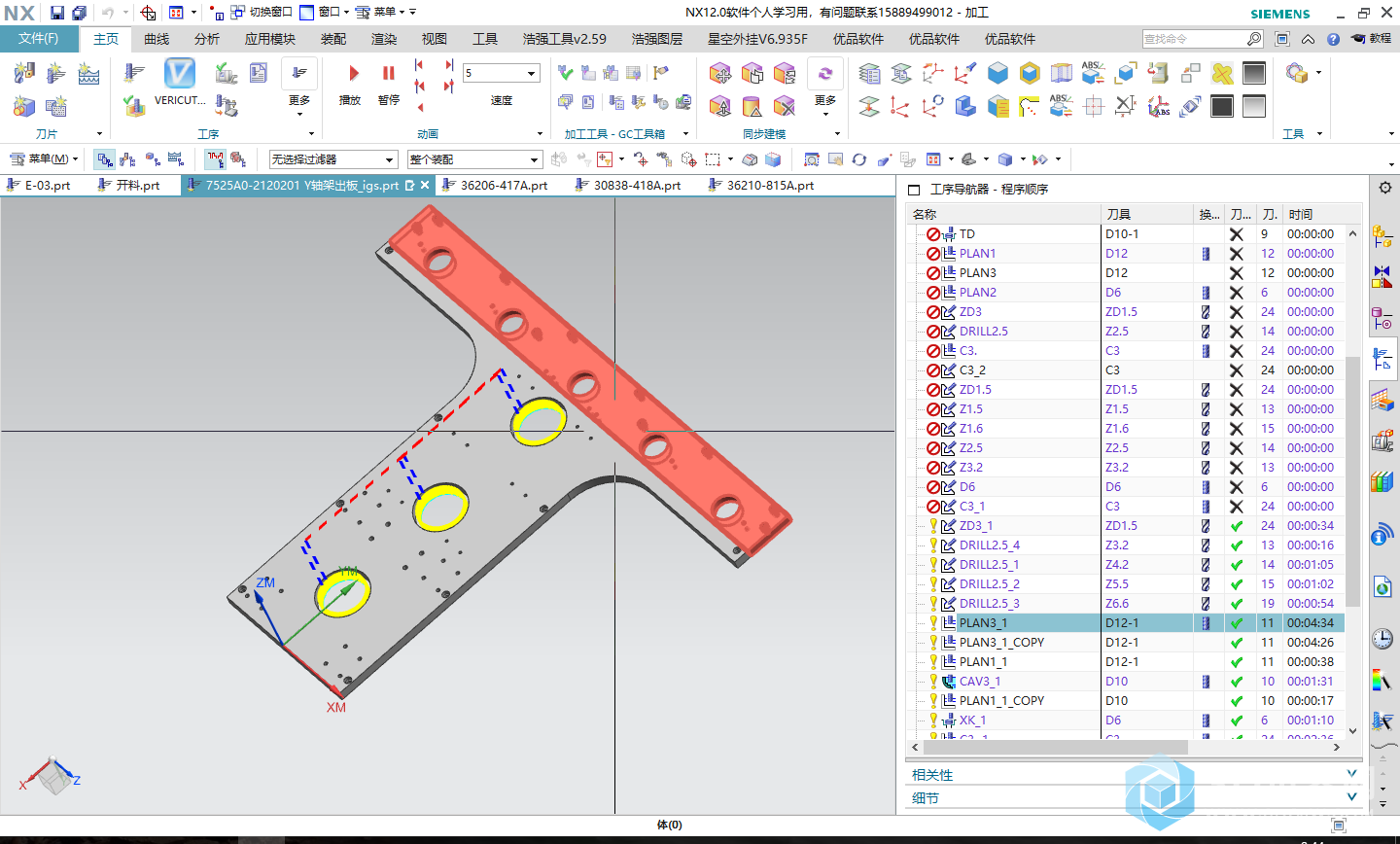Viewport: 1400px width, 844px height.
Task: Click the yellow crossed-ribbon icon
Action: [1222, 73]
